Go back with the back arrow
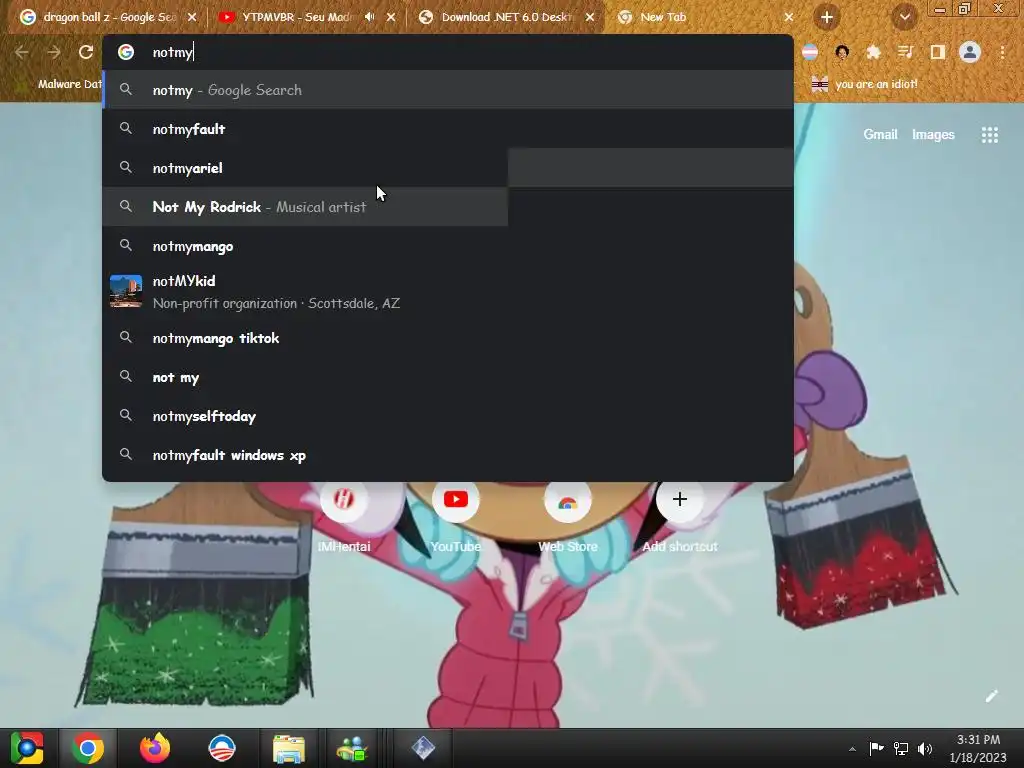Image resolution: width=1024 pixels, height=768 pixels. [x=22, y=52]
